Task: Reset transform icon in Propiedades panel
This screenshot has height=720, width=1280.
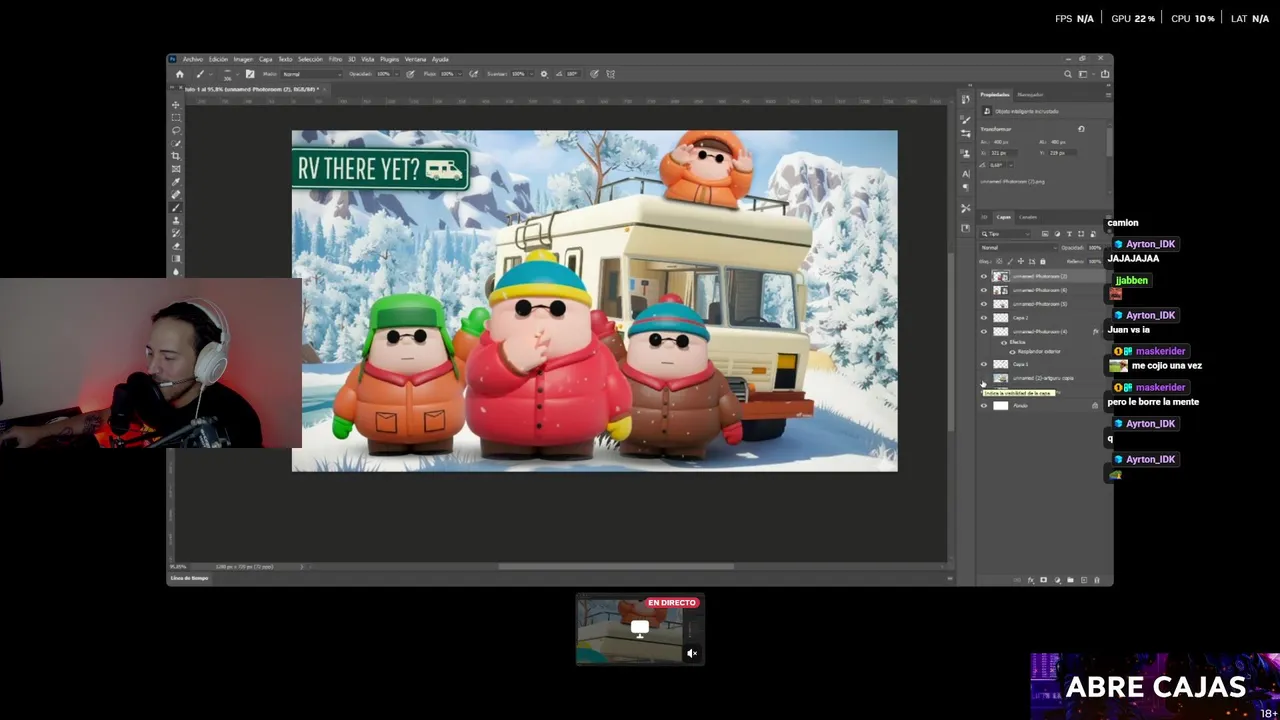Action: (1081, 129)
